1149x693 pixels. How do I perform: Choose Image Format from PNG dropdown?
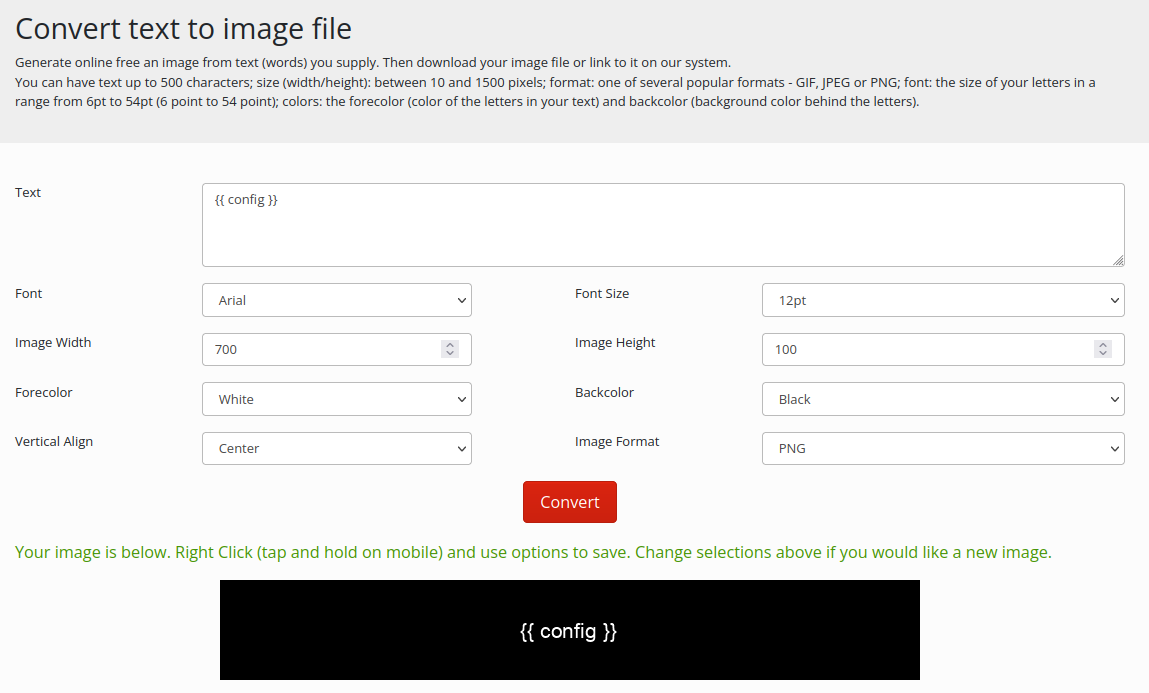click(x=942, y=449)
